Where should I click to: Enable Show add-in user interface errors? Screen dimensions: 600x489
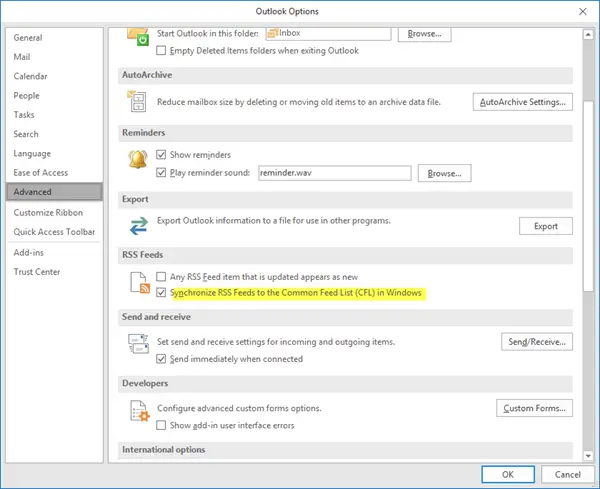point(161,425)
